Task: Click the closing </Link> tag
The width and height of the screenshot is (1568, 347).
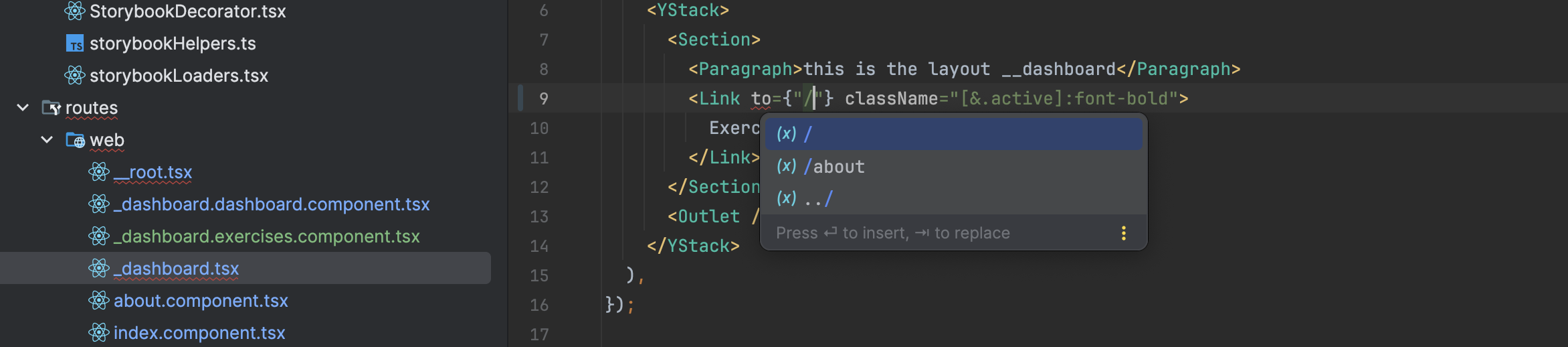Action: coord(724,158)
